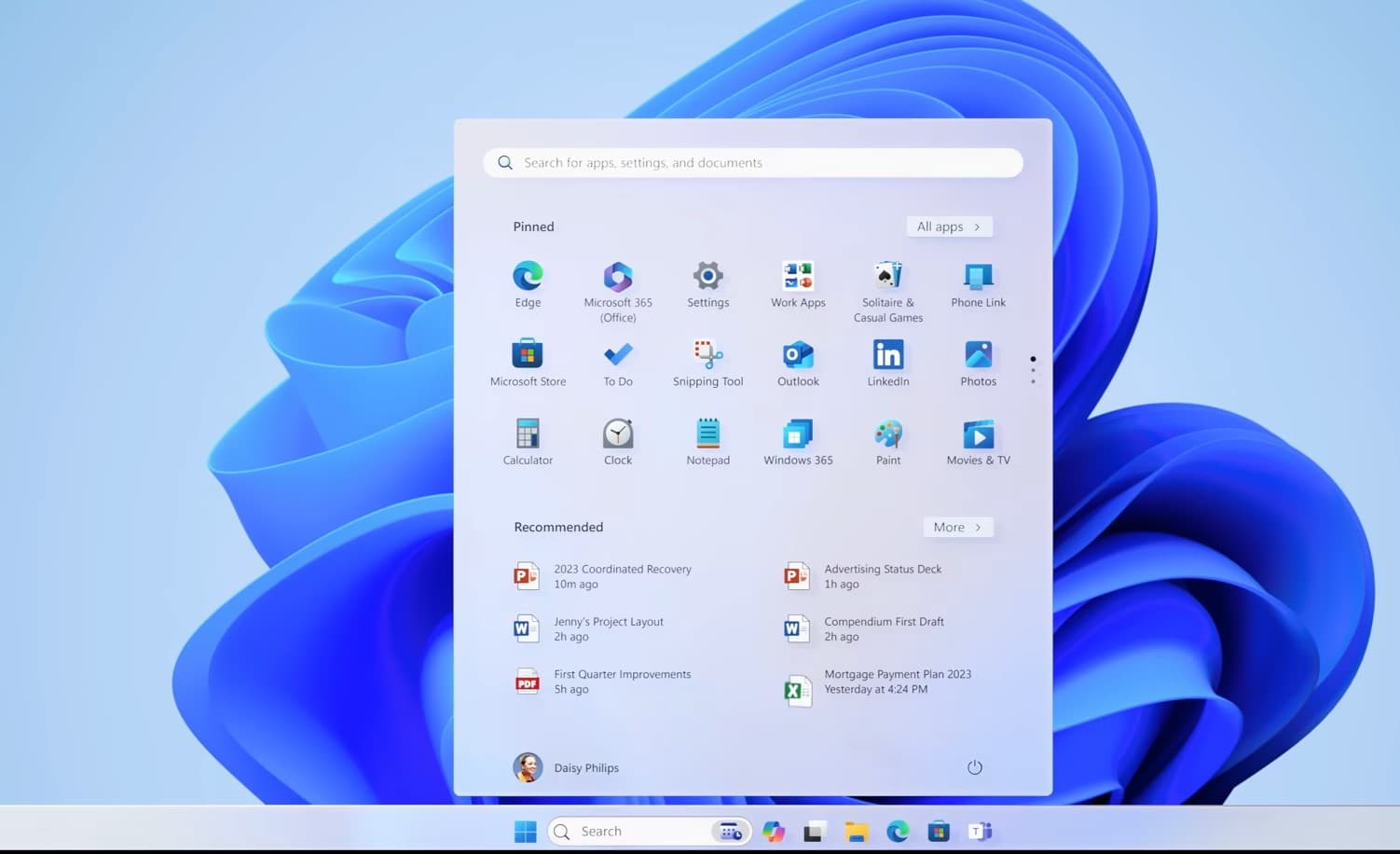Image resolution: width=1400 pixels, height=854 pixels.
Task: Open Compendium First Draft document
Action: [864, 629]
